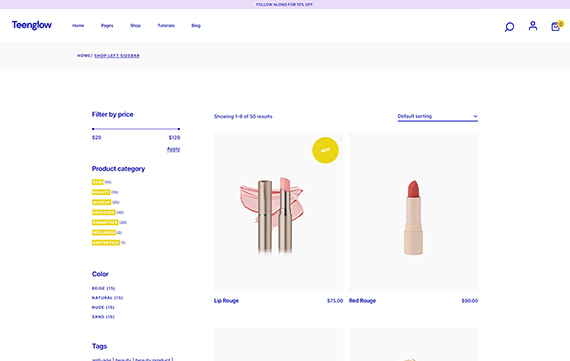Open the user account icon

coord(533,26)
